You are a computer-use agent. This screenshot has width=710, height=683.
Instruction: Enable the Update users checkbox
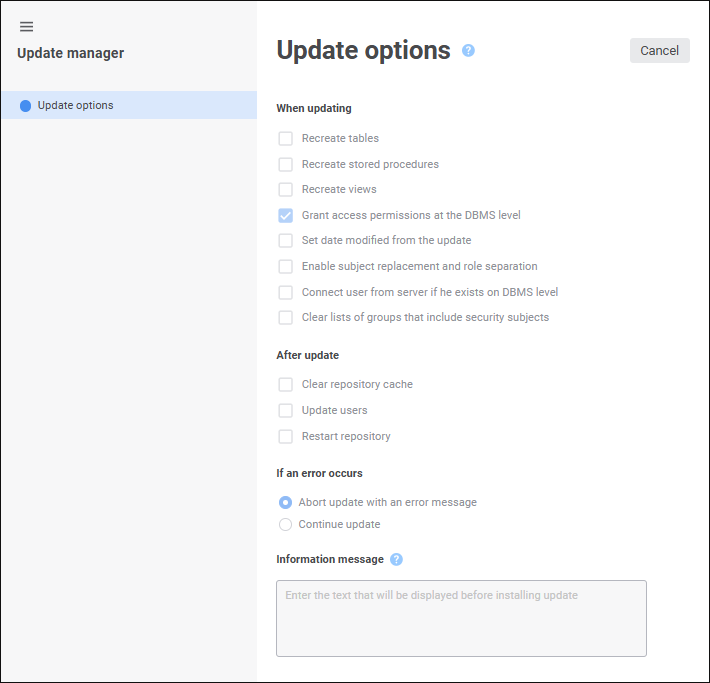(286, 411)
